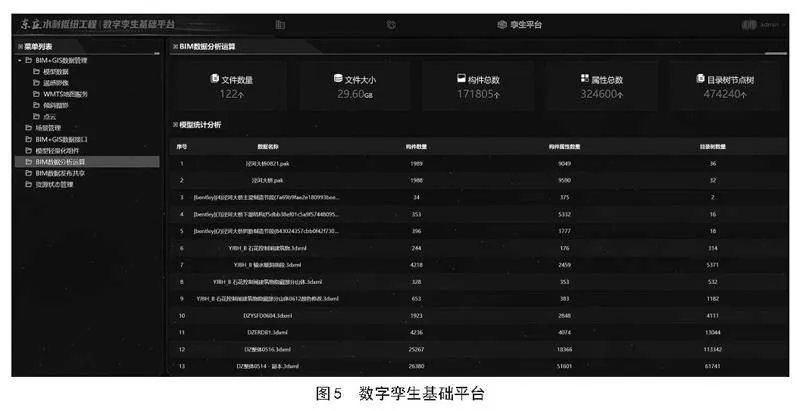
Task: Select row 10 DZYSFD0604.3dxml
Action: click(x=267, y=316)
